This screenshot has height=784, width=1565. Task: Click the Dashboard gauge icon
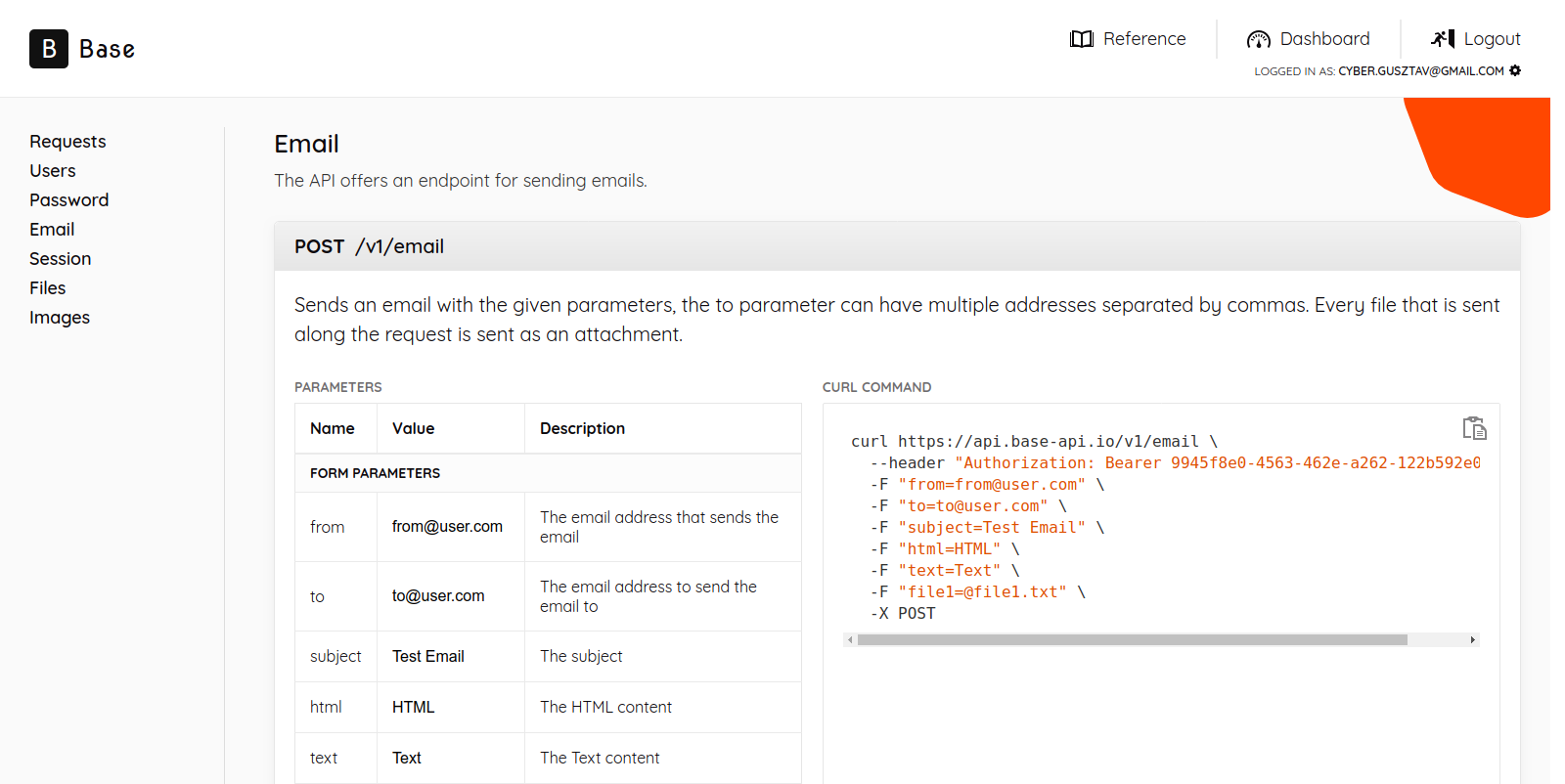tap(1258, 39)
